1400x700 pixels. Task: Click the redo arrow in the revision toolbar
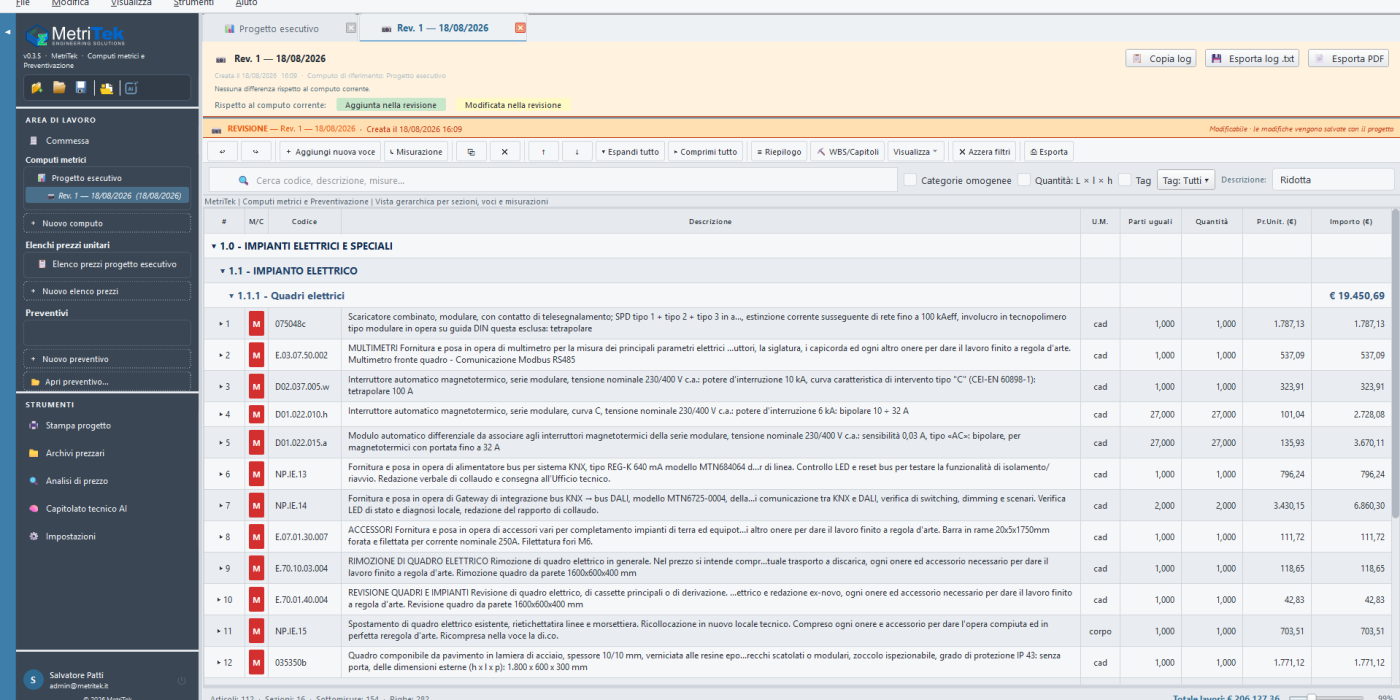(256, 152)
